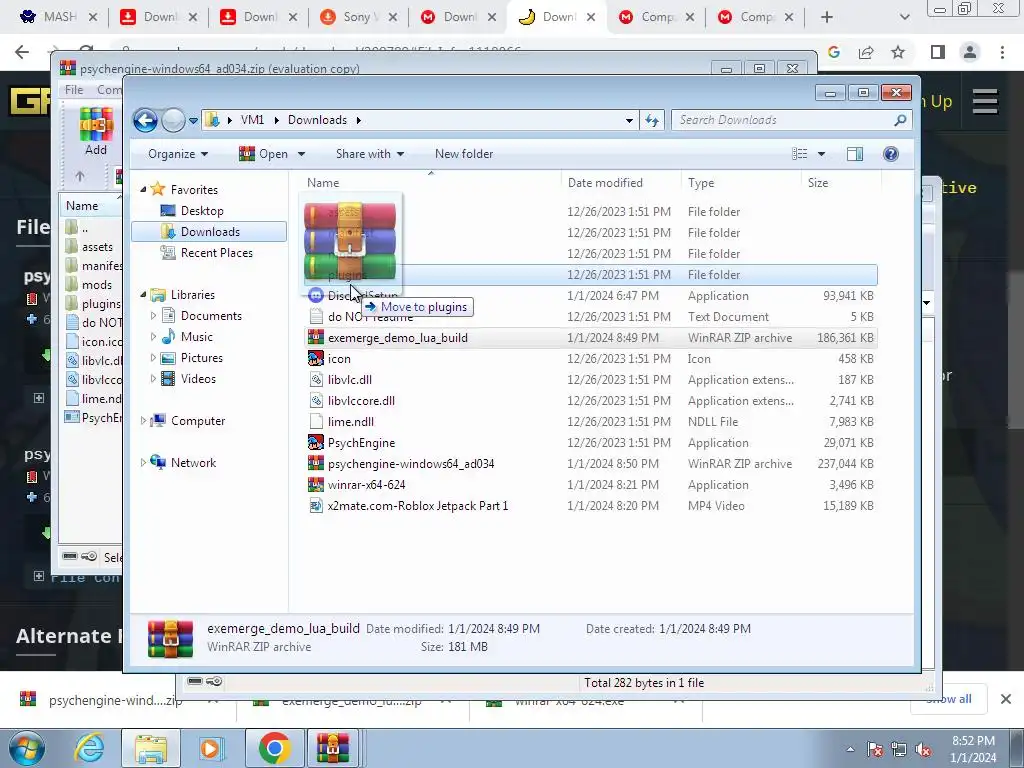The image size is (1024, 768).
Task: Click the New folder button
Action: (464, 154)
